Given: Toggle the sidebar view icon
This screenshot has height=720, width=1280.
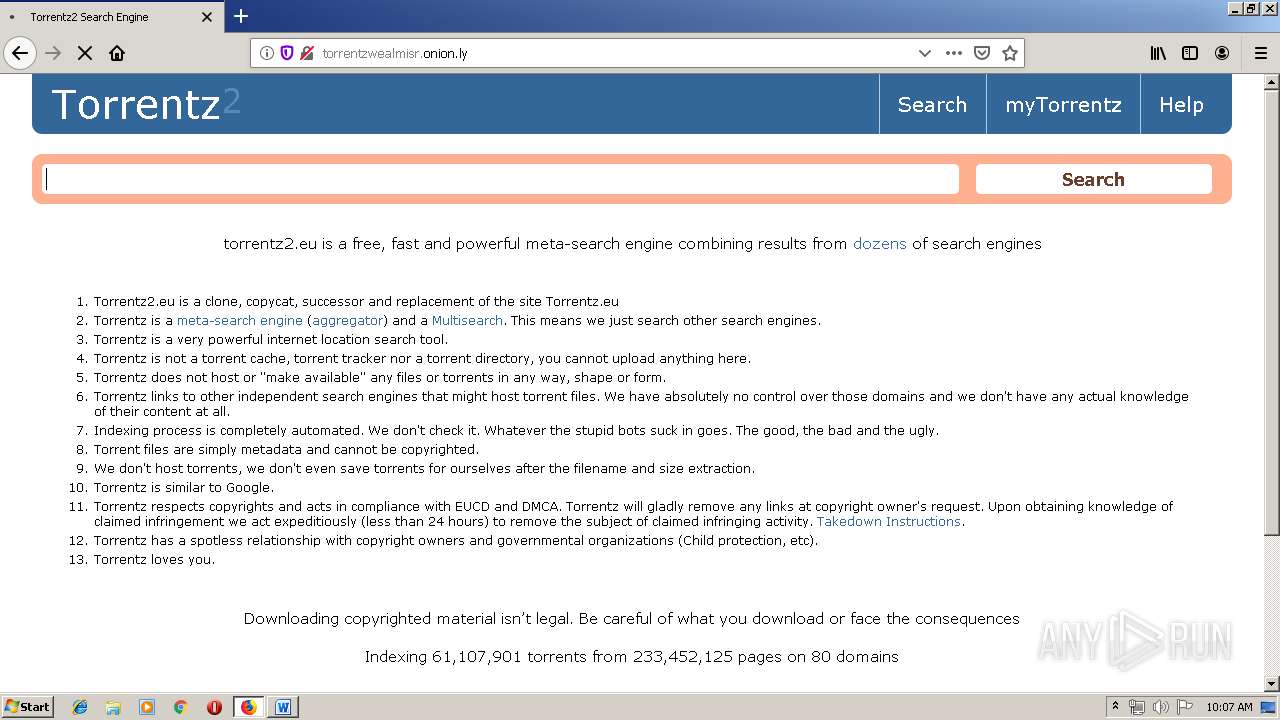Looking at the screenshot, I should (1190, 53).
